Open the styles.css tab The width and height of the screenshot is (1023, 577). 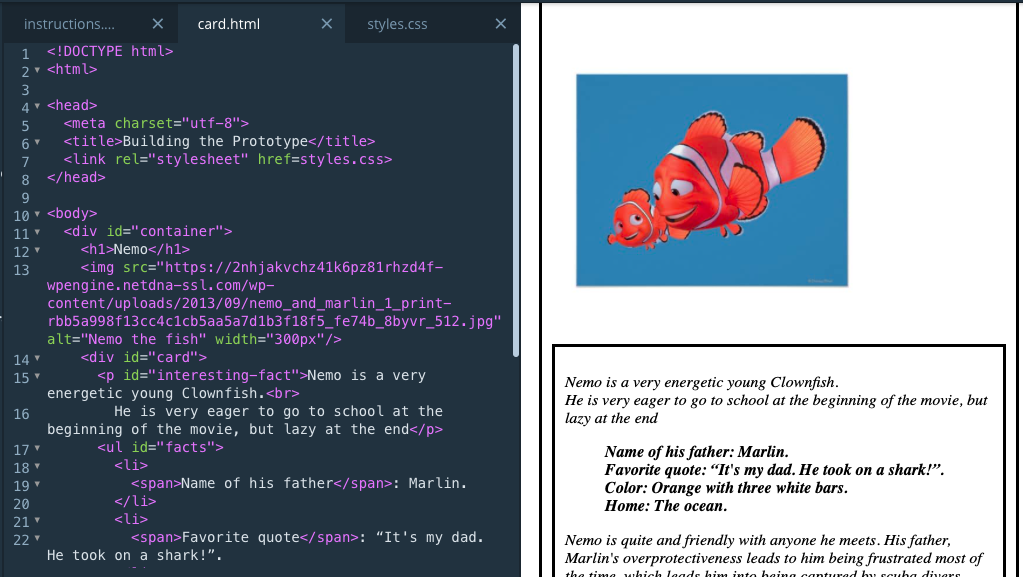coord(397,24)
